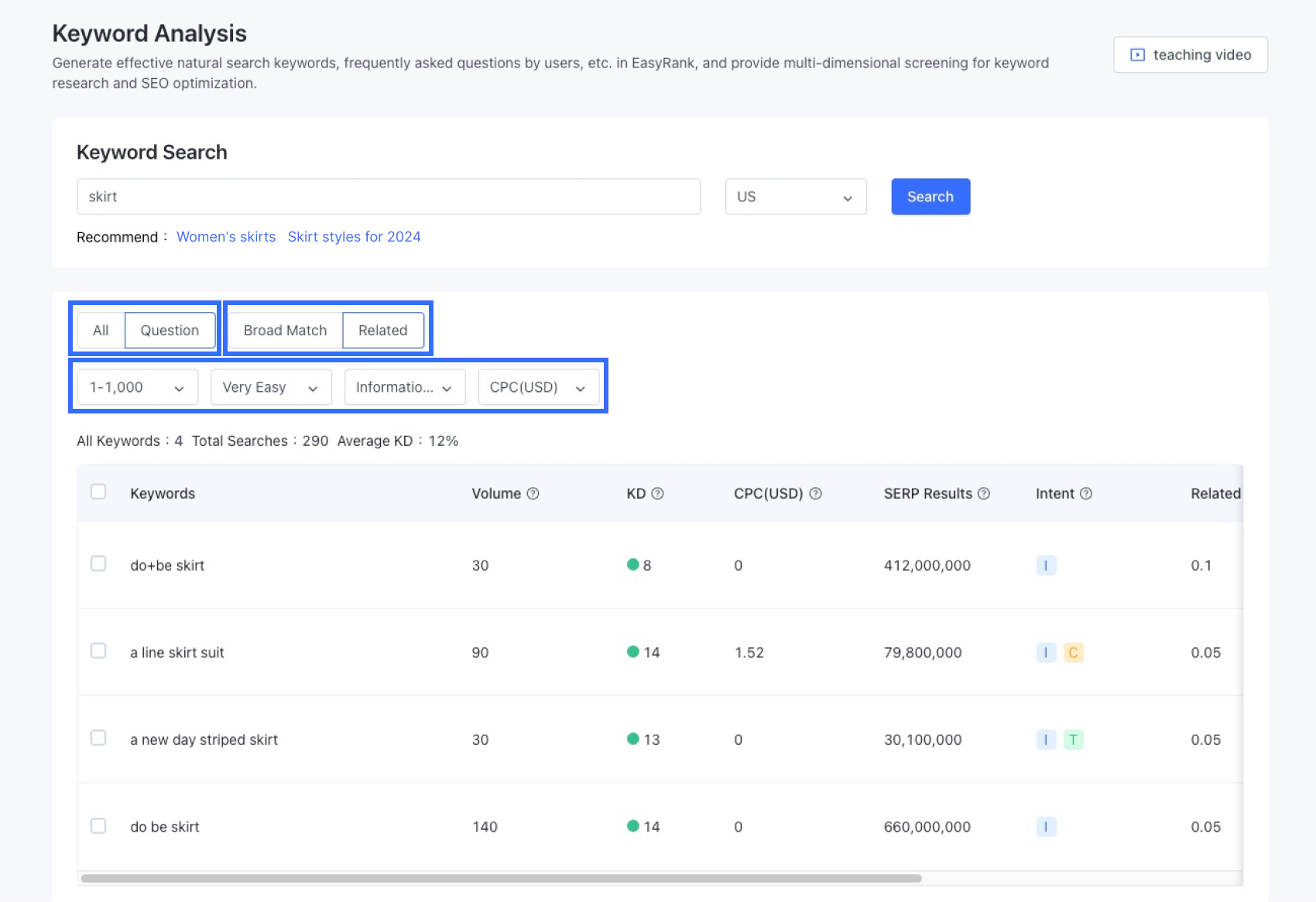Toggle the select-all keywords checkbox

(98, 492)
